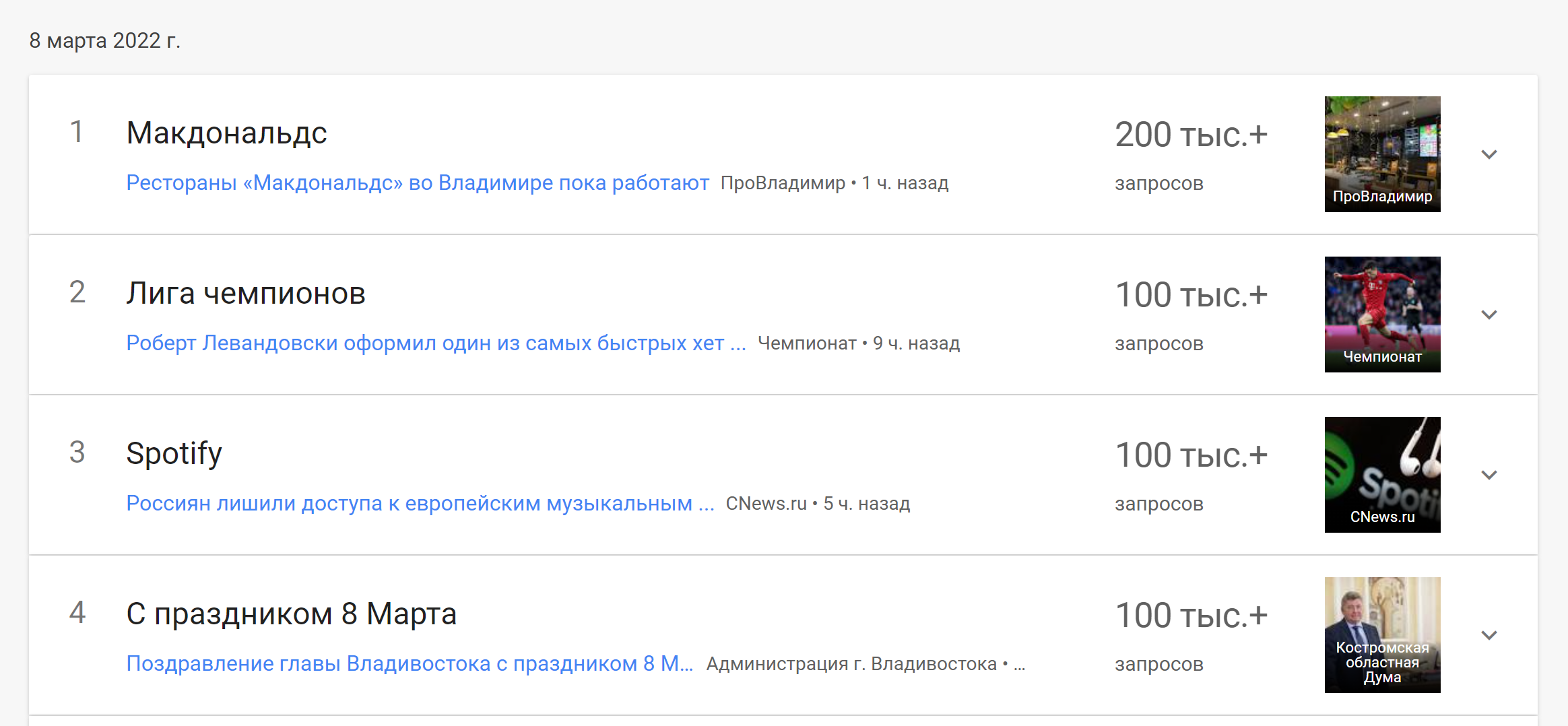Screen dimensions: 1568x726
Task: Select the trend title Лига чемпионов
Action: [x=246, y=293]
